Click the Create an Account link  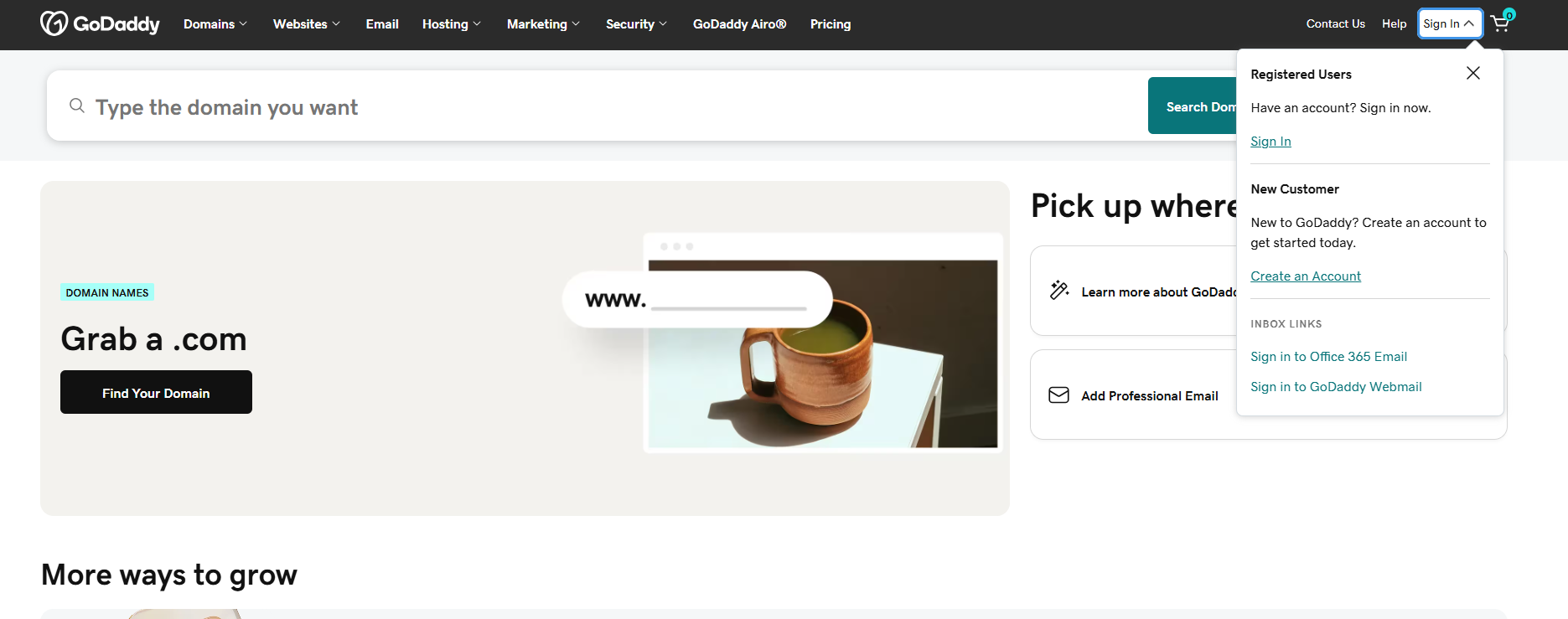point(1305,276)
